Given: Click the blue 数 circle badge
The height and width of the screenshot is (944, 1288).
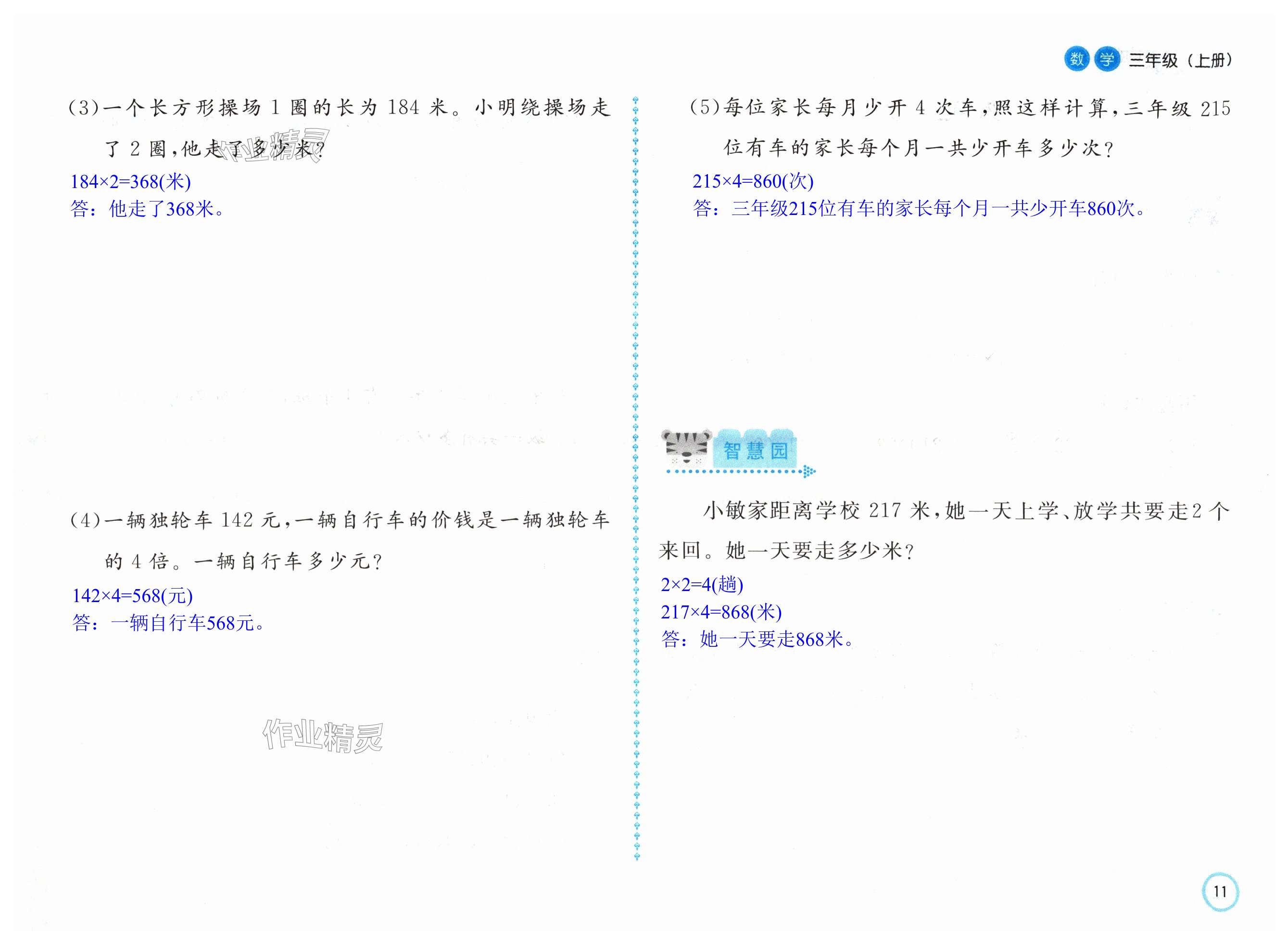Looking at the screenshot, I should (1076, 59).
